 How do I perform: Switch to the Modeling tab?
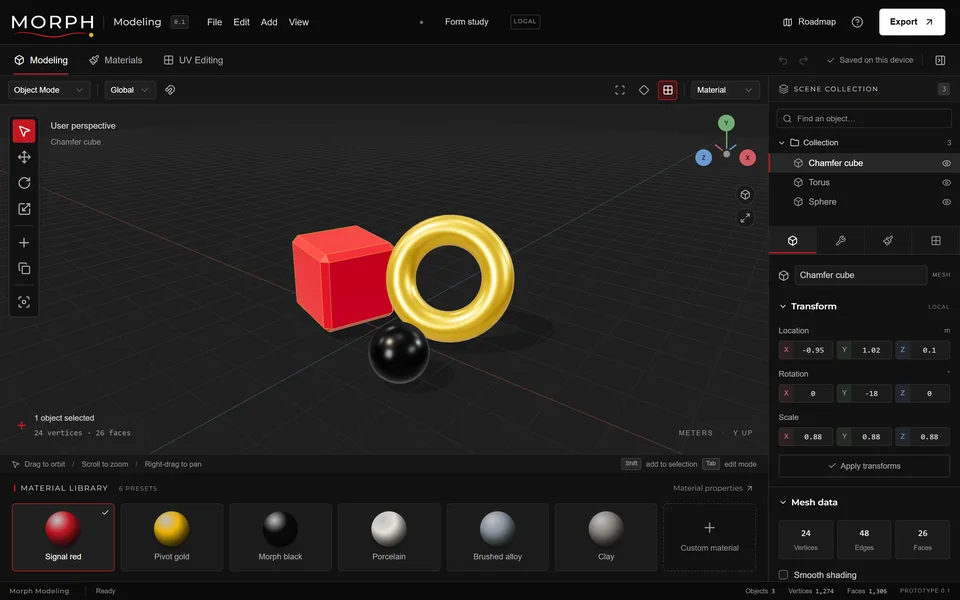(x=41, y=60)
